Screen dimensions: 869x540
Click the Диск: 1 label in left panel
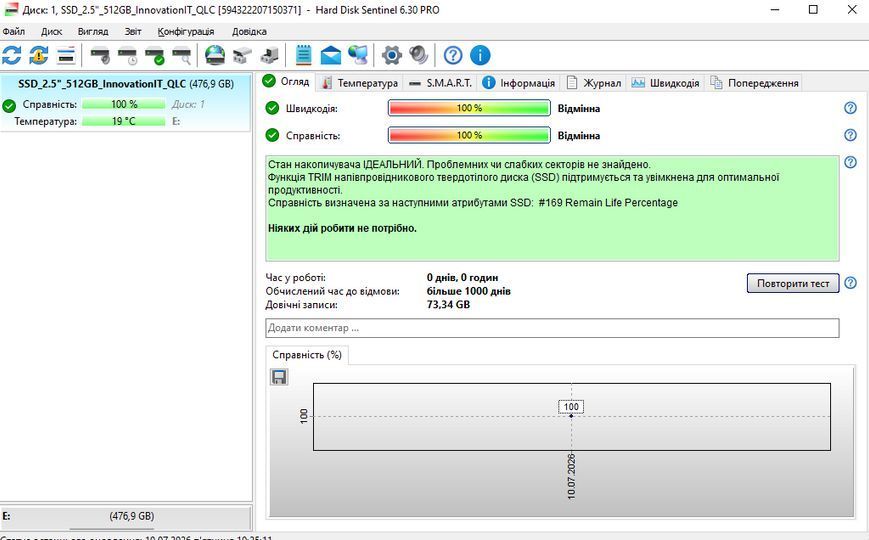click(188, 104)
